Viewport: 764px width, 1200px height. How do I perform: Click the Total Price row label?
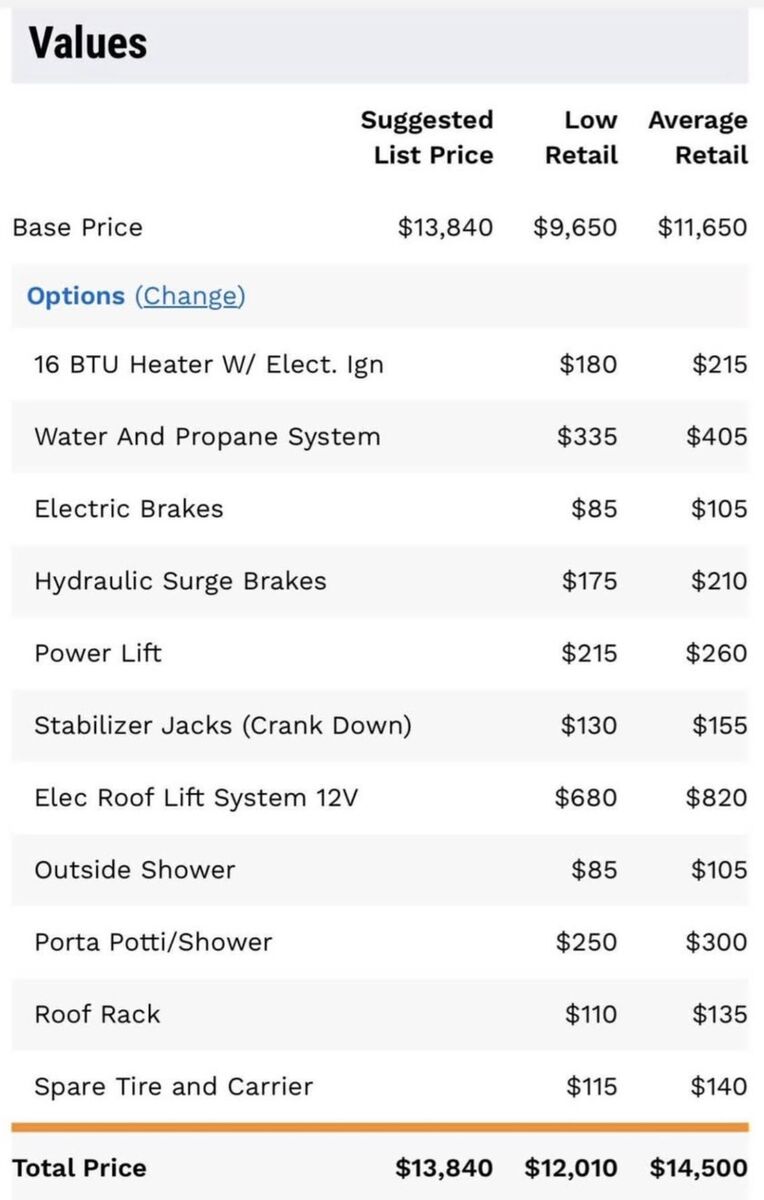(x=80, y=1168)
